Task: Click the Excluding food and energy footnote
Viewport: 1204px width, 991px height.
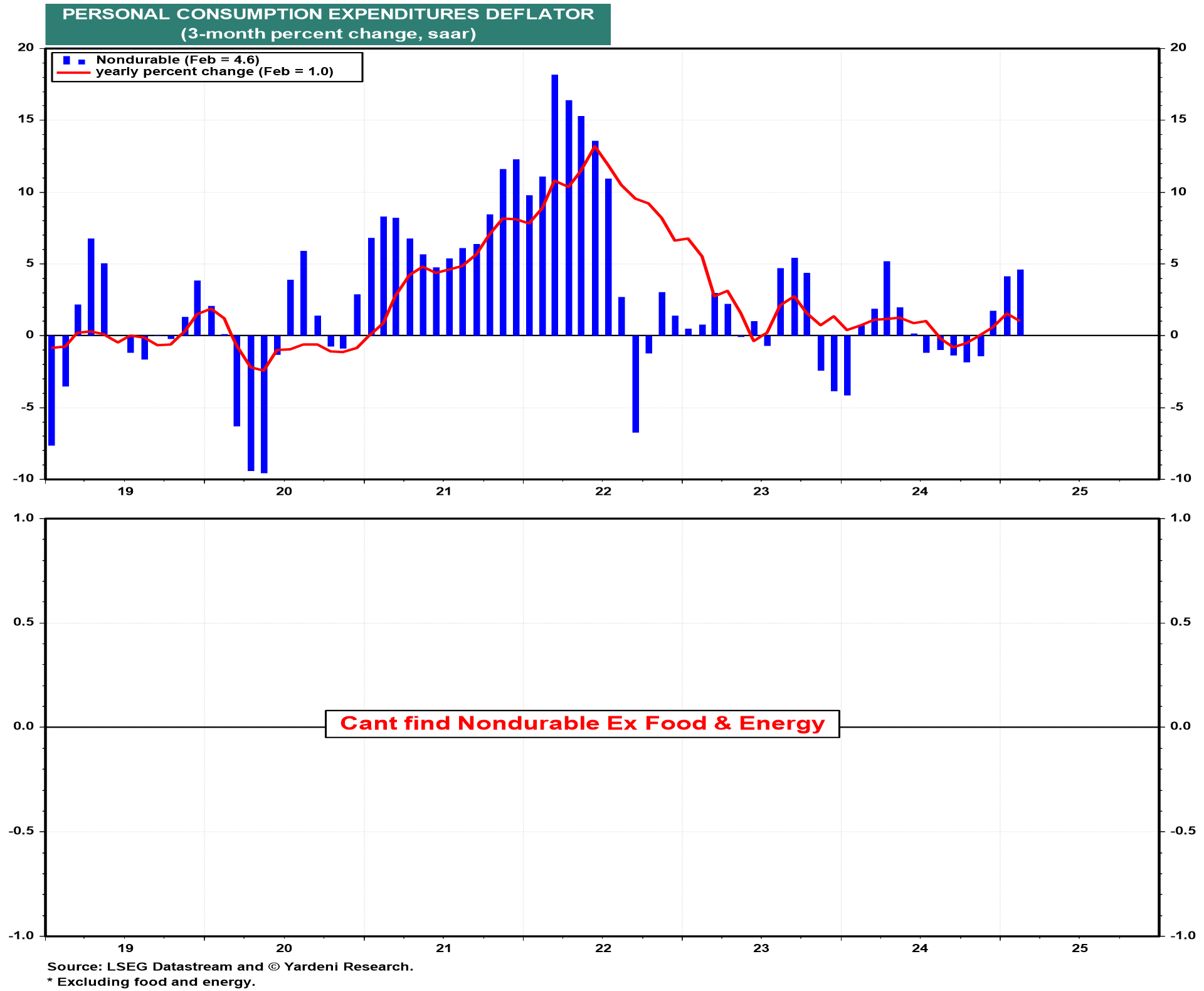Action: (151, 982)
